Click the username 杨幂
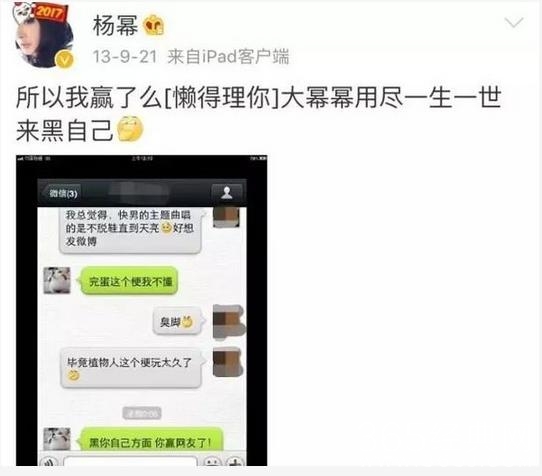Image resolution: width=542 pixels, height=476 pixels. [115, 26]
